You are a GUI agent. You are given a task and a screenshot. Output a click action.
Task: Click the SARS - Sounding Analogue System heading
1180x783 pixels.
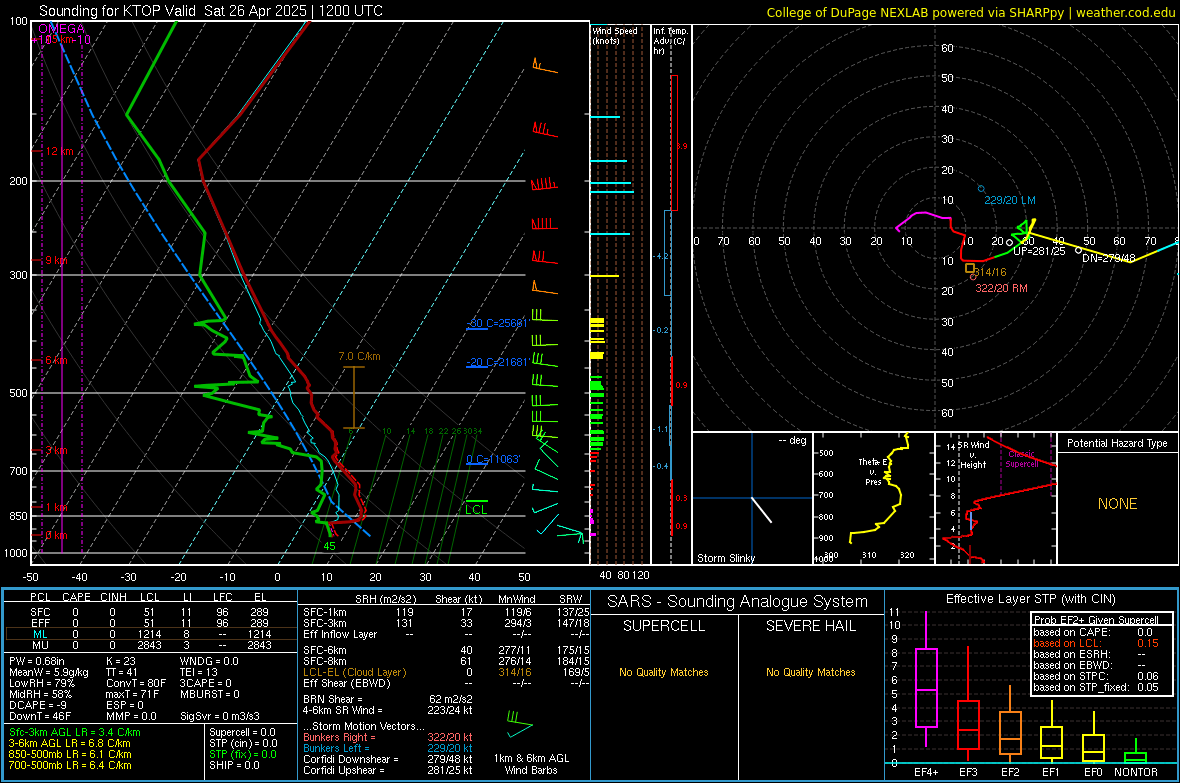click(x=738, y=602)
